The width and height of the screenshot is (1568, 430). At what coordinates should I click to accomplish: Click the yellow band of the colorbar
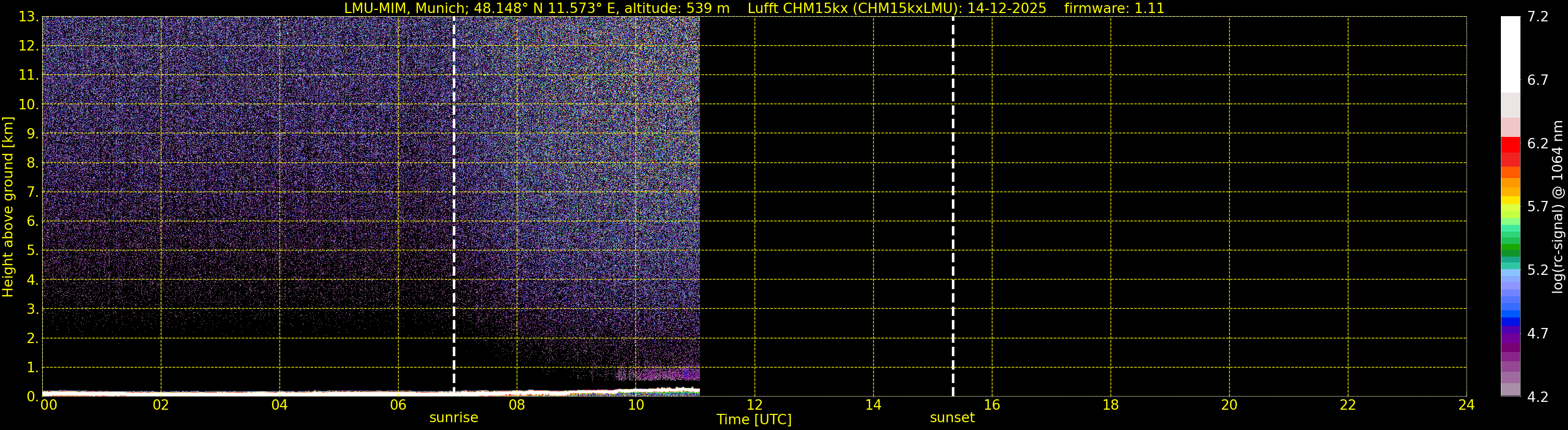(x=1510, y=200)
